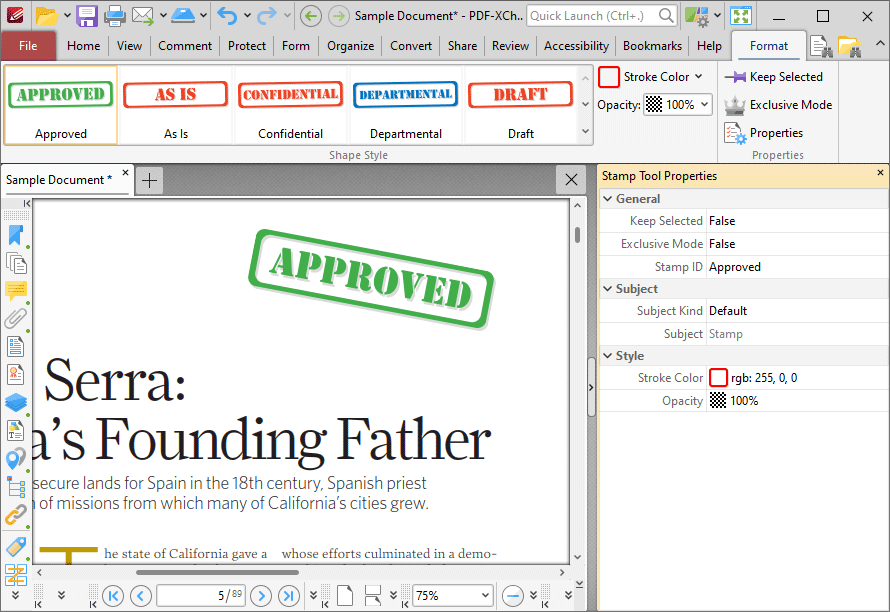Collapse the Style section

click(607, 356)
